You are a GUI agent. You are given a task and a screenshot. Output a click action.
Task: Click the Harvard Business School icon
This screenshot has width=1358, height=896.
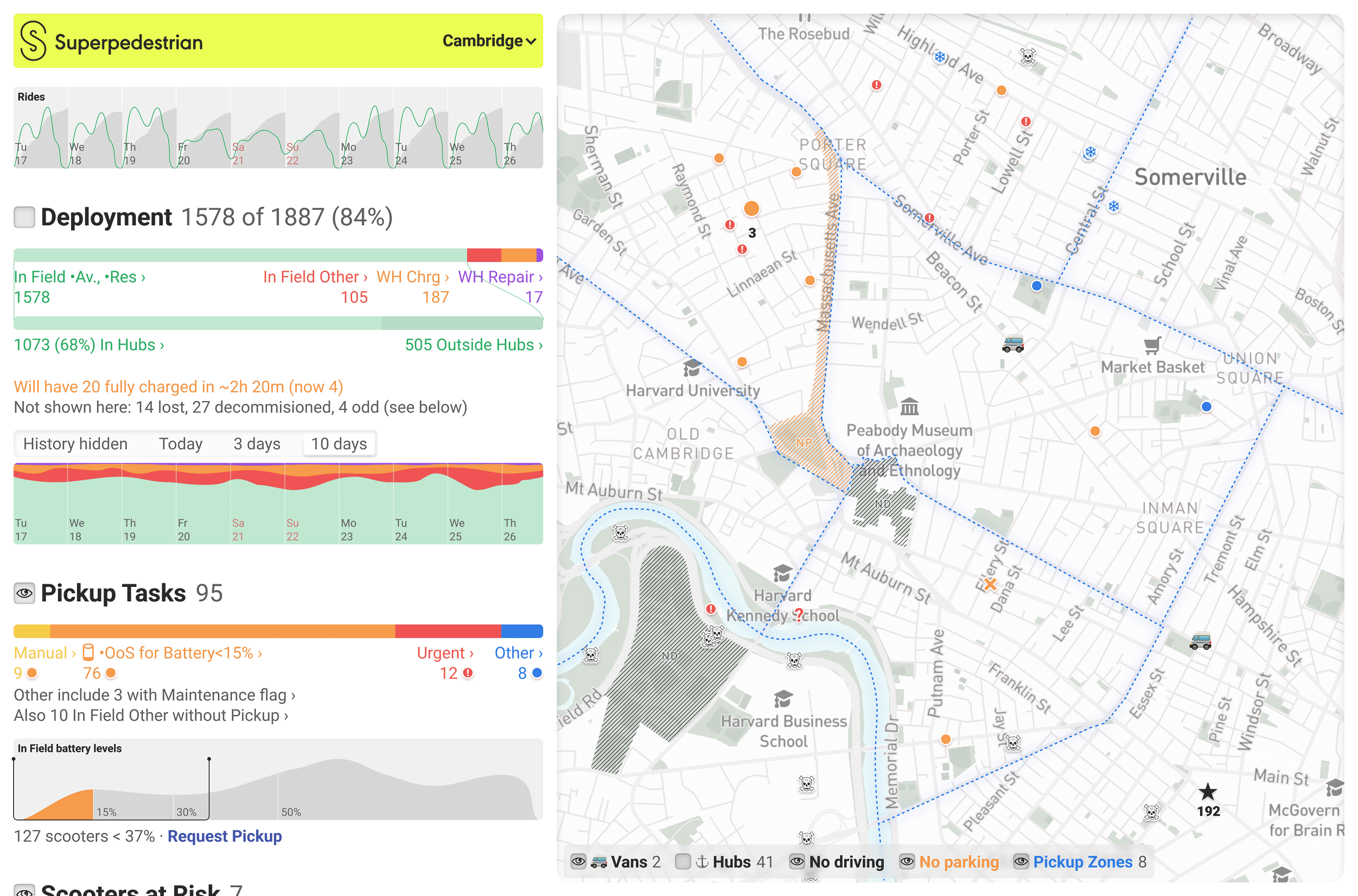tap(783, 698)
